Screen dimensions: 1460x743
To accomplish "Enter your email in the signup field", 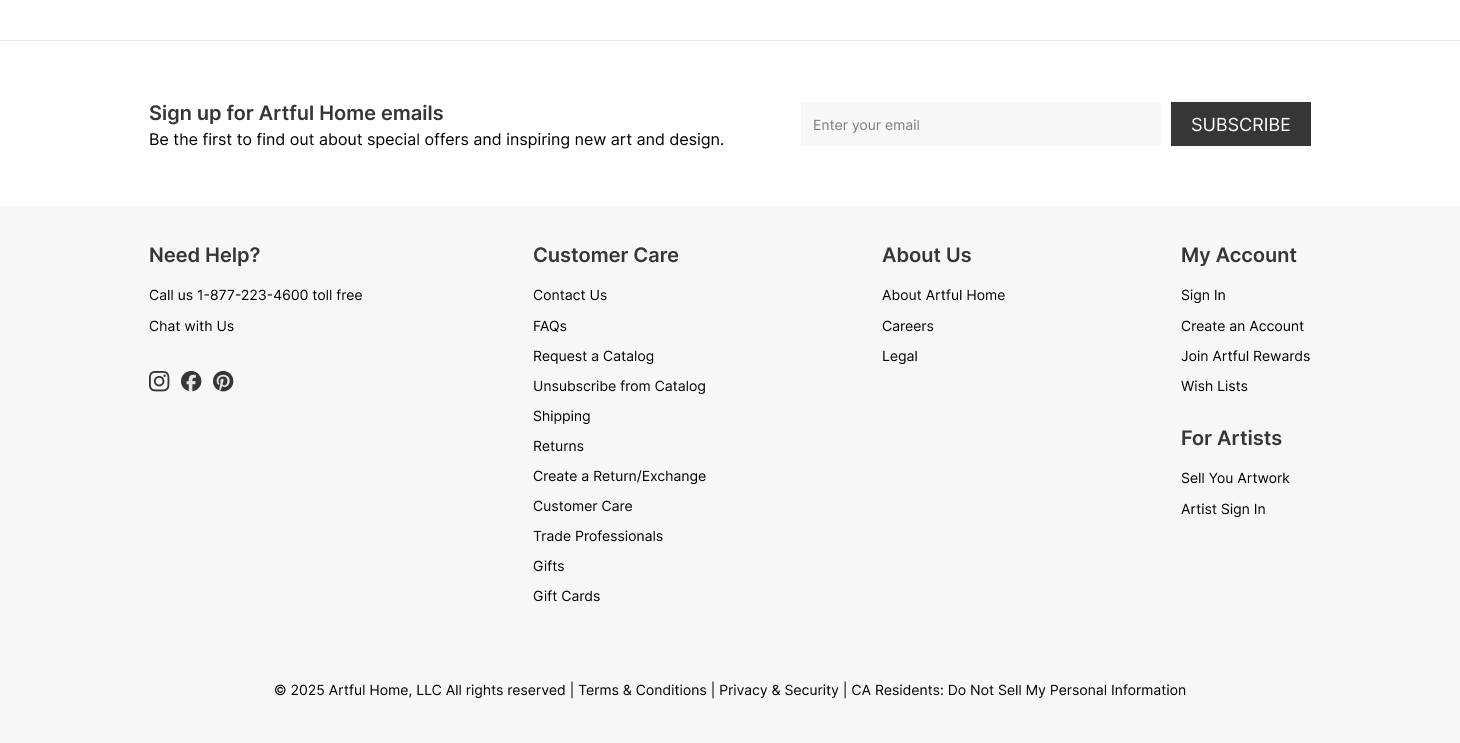I will [981, 124].
